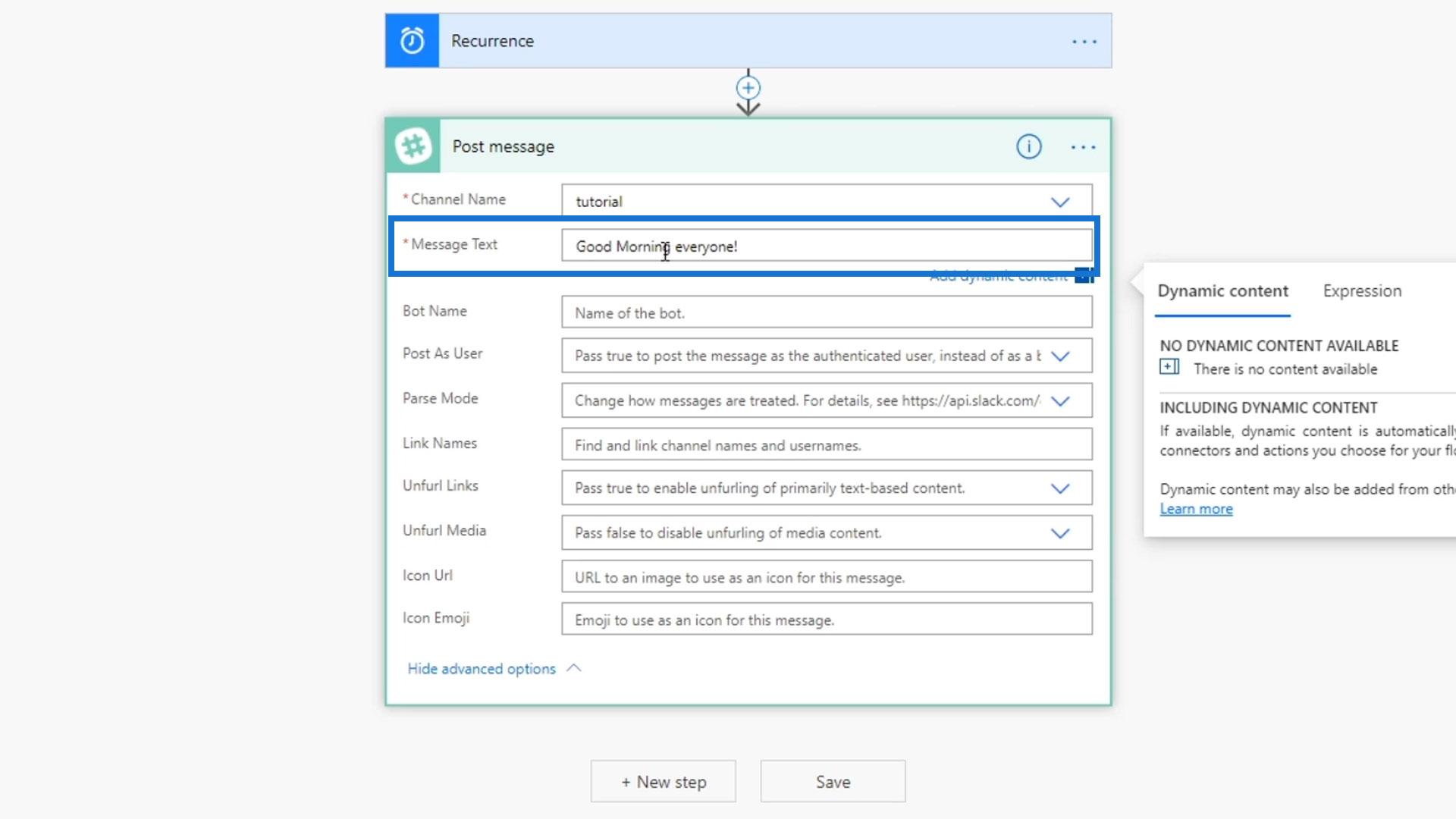Screen dimensions: 1456x819
Task: Open Post message ellipsis menu
Action: pyautogui.click(x=1082, y=147)
